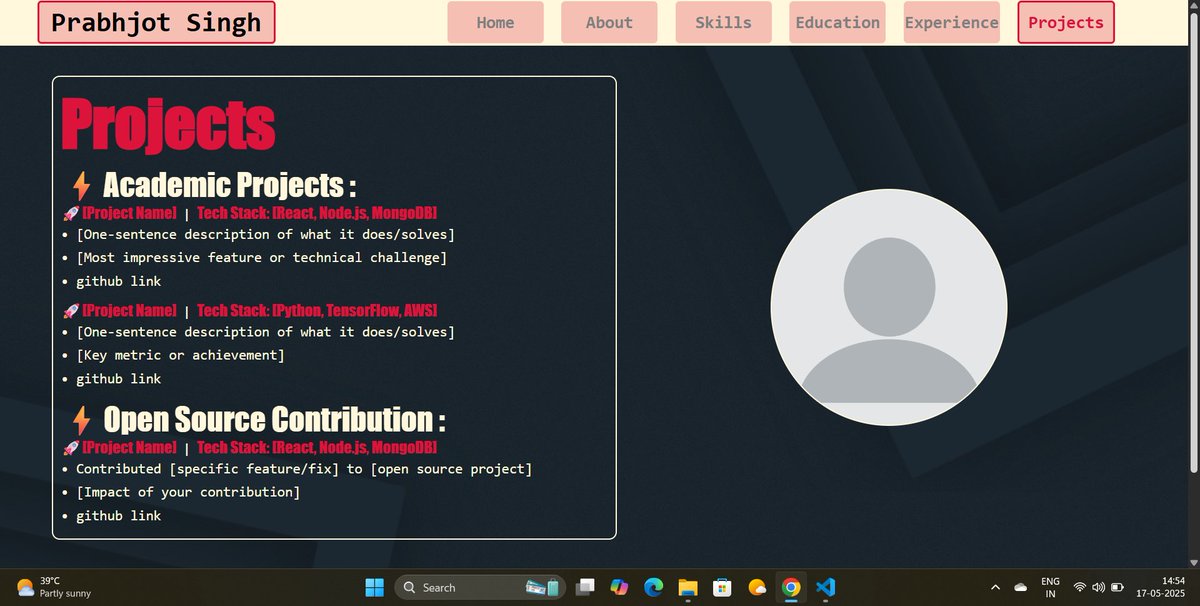1200x606 pixels.
Task: Open the ENG IN language switcher
Action: click(1050, 587)
